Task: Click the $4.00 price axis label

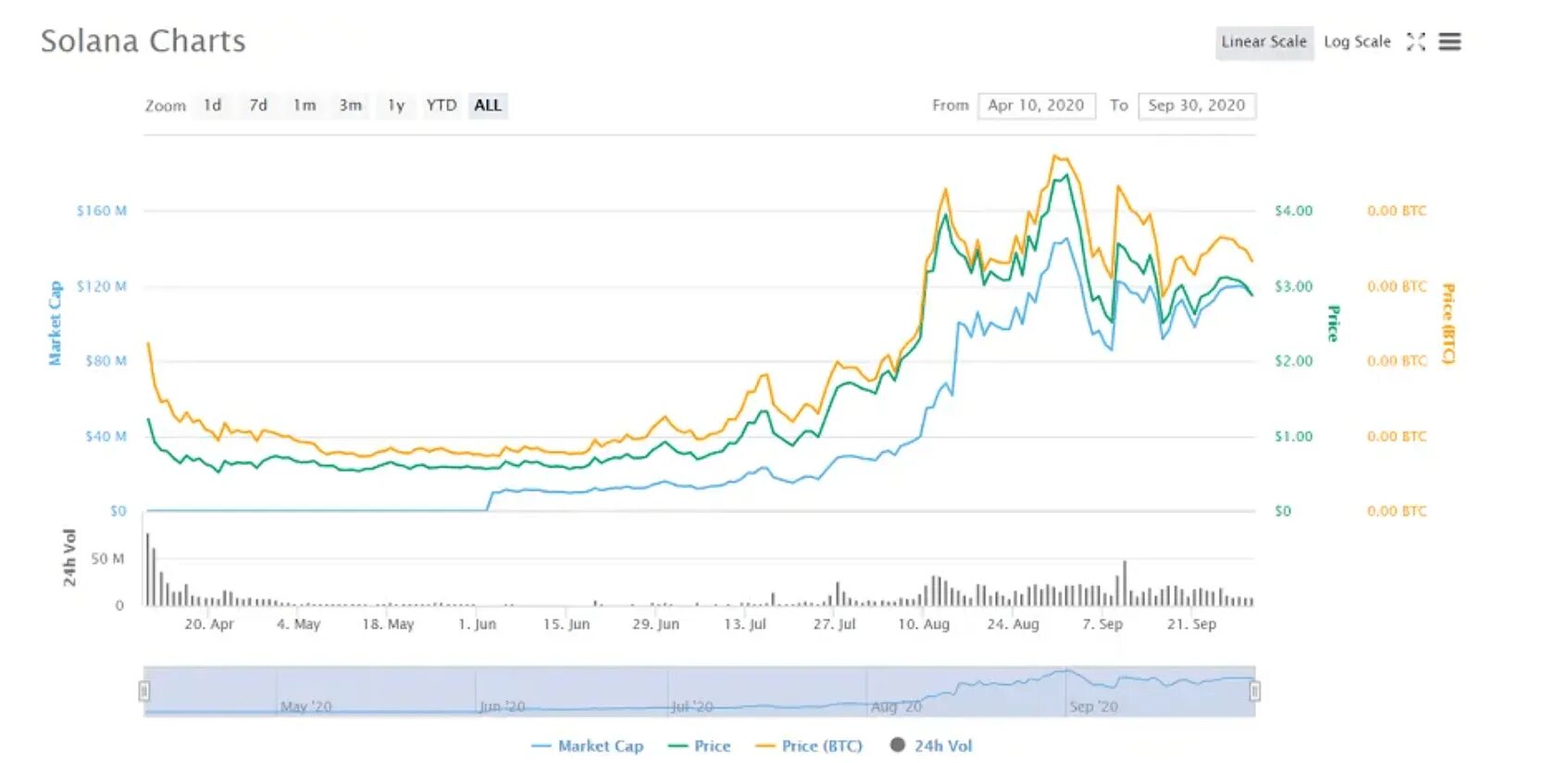Action: [1294, 211]
